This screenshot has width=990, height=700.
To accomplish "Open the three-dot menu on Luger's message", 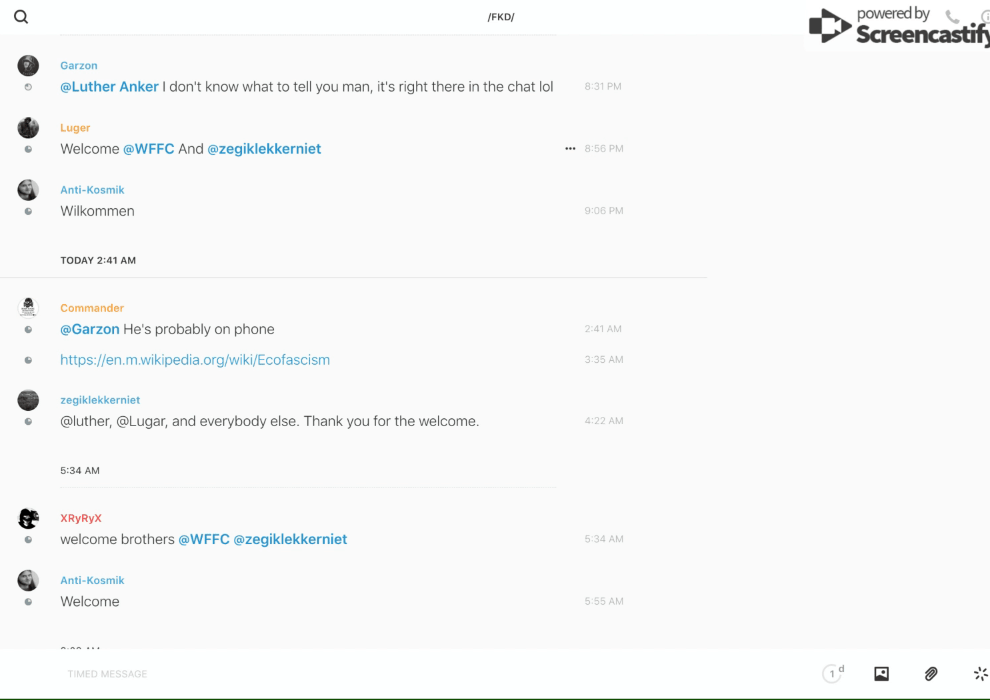I will (x=570, y=149).
